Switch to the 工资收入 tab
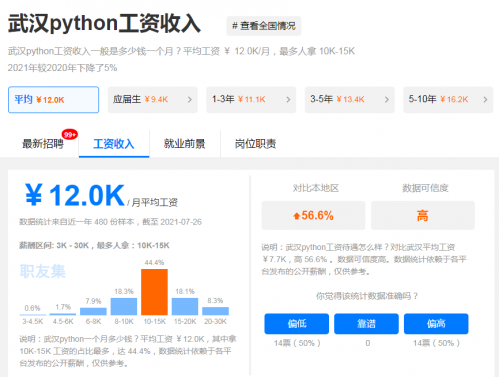 point(114,144)
